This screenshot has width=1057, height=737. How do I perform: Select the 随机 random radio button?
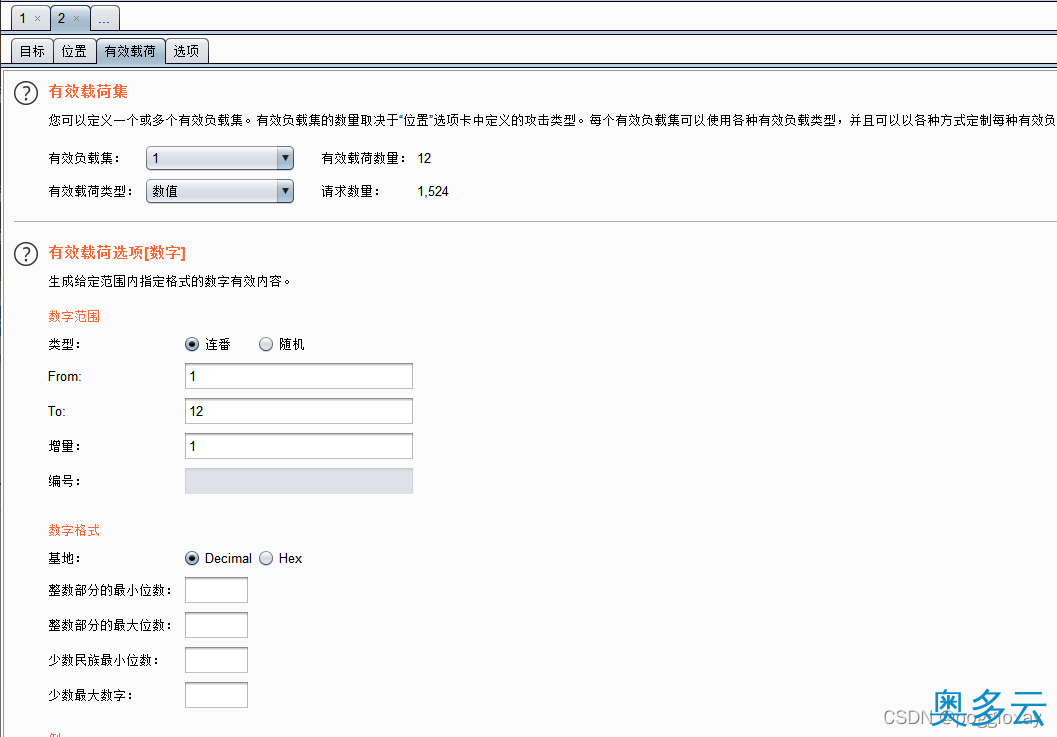[266, 345]
